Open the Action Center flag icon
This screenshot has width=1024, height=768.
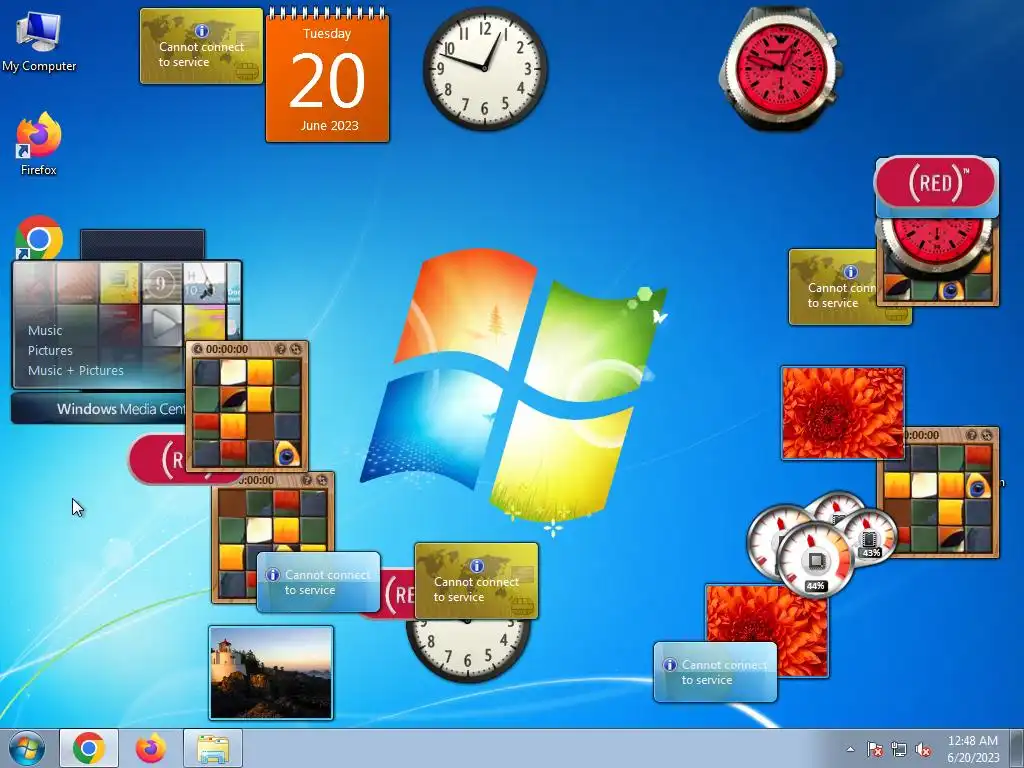tap(874, 749)
